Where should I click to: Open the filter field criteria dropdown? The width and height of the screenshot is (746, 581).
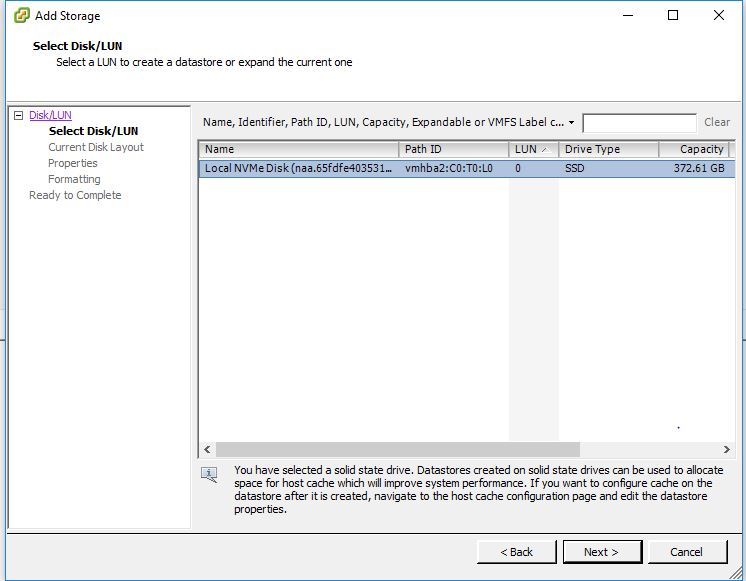[571, 122]
